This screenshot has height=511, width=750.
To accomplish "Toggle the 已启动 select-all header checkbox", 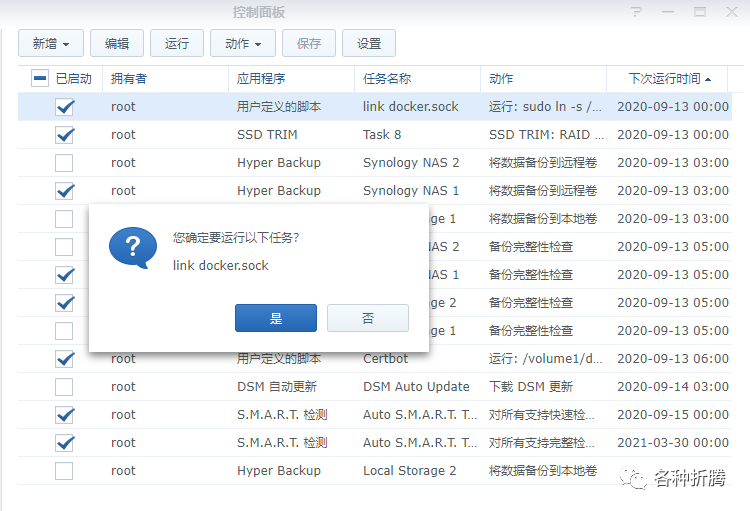I will coord(40,78).
